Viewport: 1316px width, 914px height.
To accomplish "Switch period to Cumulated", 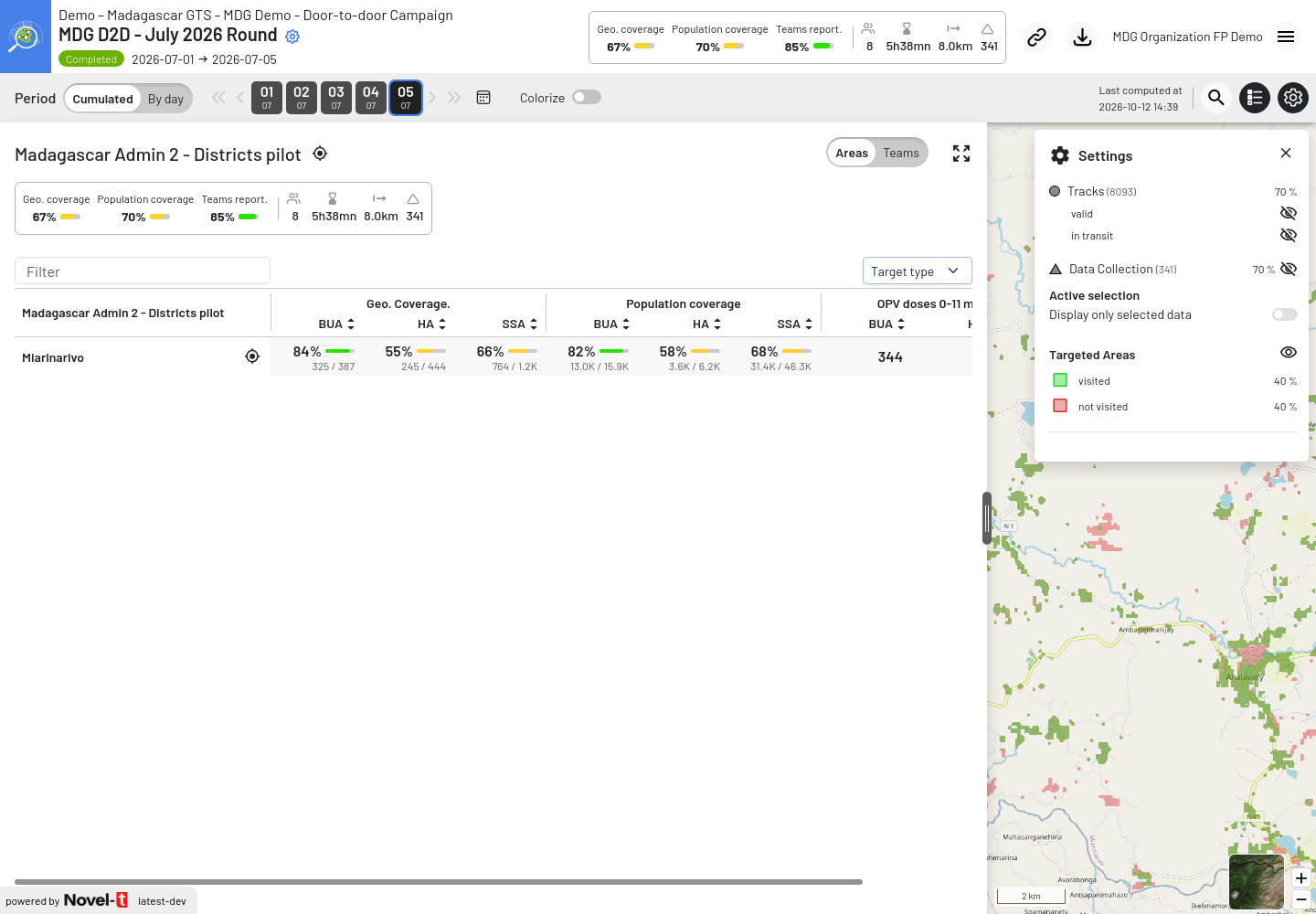I will (x=103, y=99).
